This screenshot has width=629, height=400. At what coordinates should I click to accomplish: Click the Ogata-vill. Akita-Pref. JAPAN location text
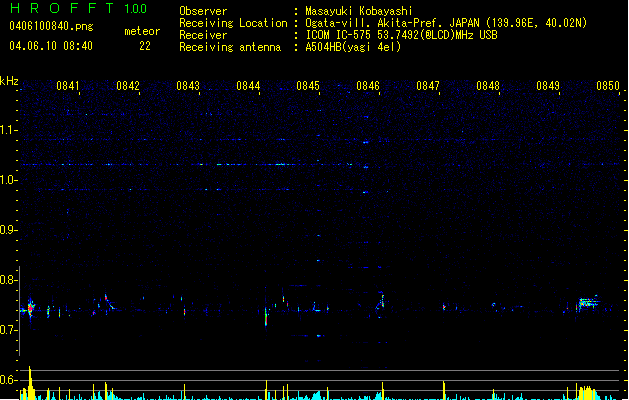click(x=446, y=23)
